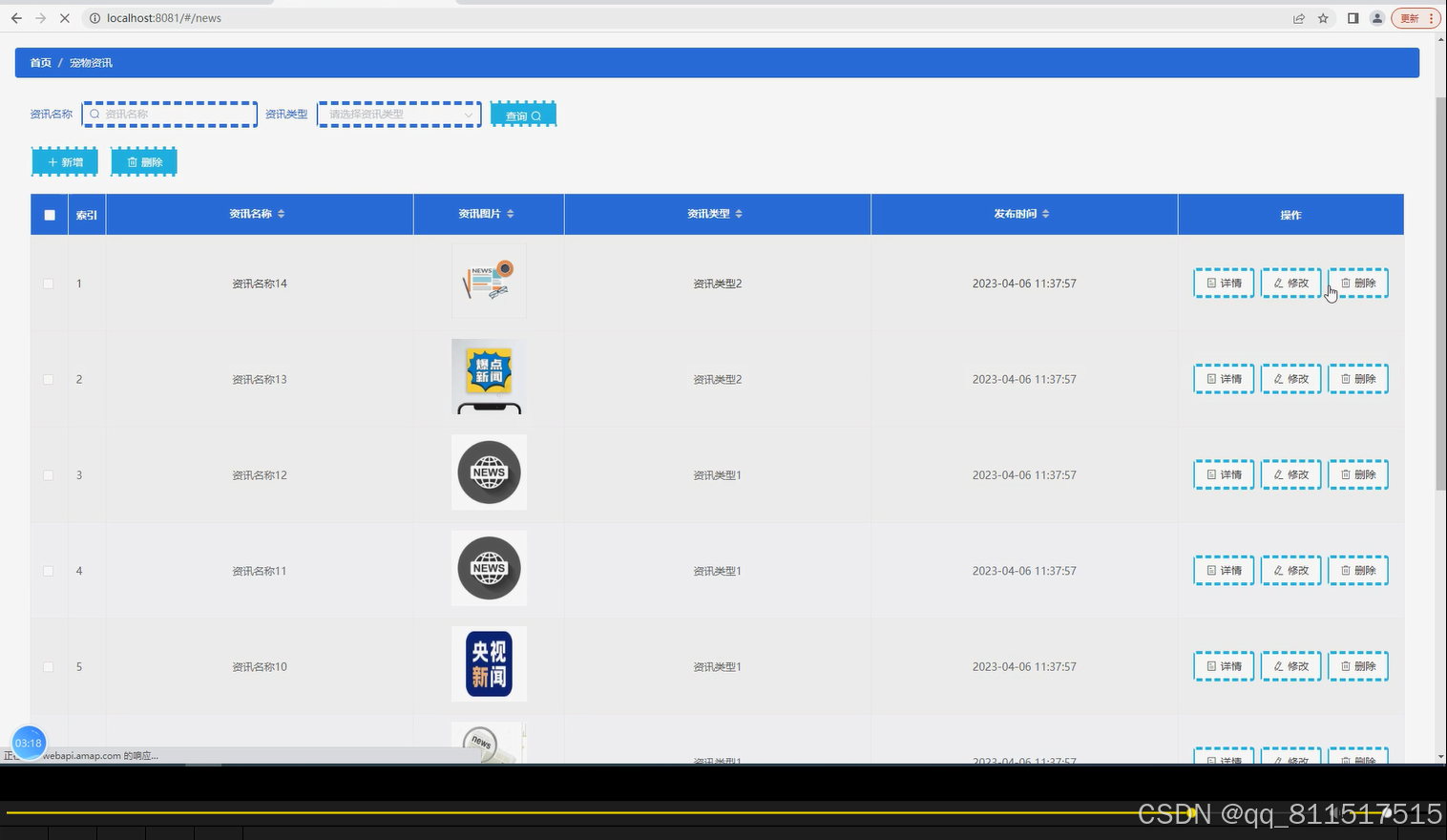Click 删除 button for 资讯名称13
The height and width of the screenshot is (840, 1447).
(x=1358, y=379)
